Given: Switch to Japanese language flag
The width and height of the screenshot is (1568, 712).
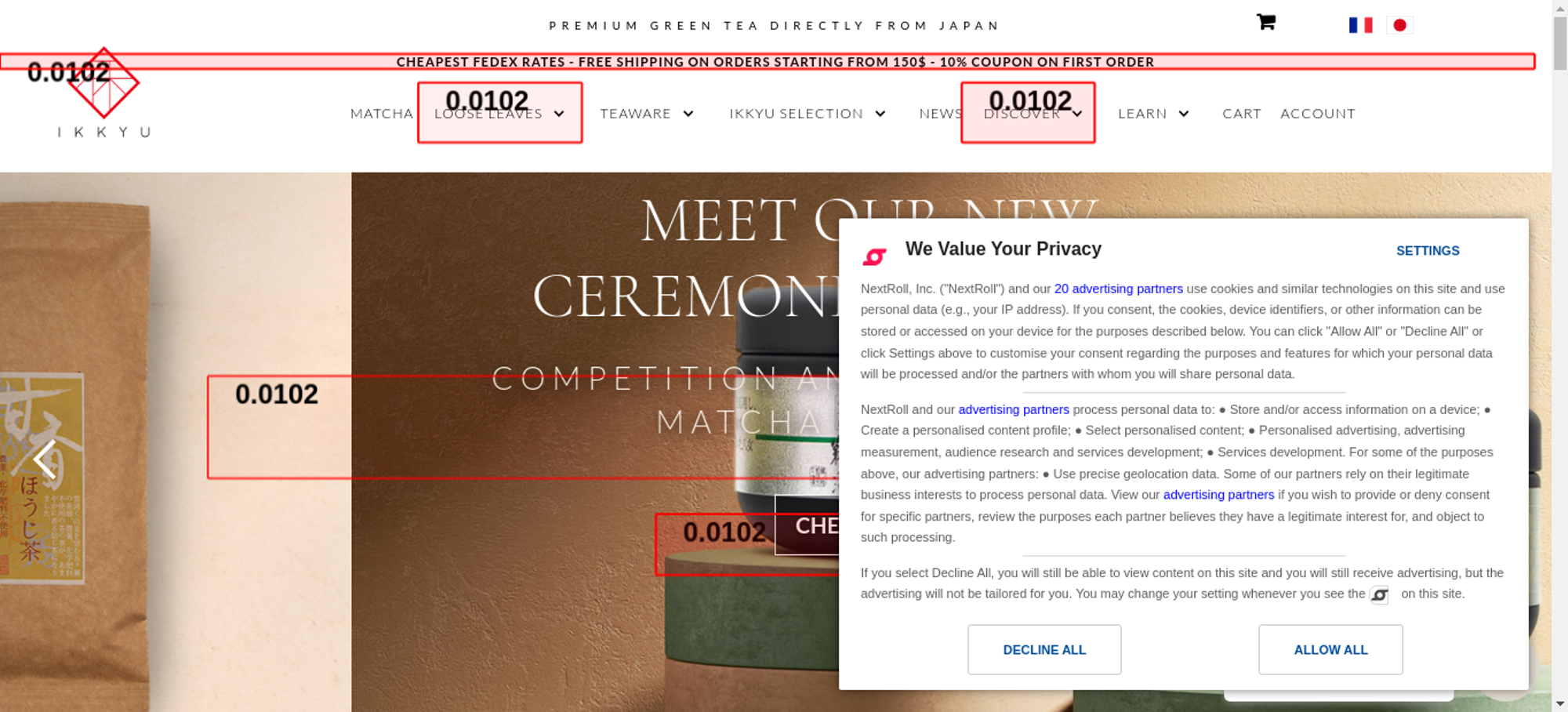Looking at the screenshot, I should coord(1399,25).
